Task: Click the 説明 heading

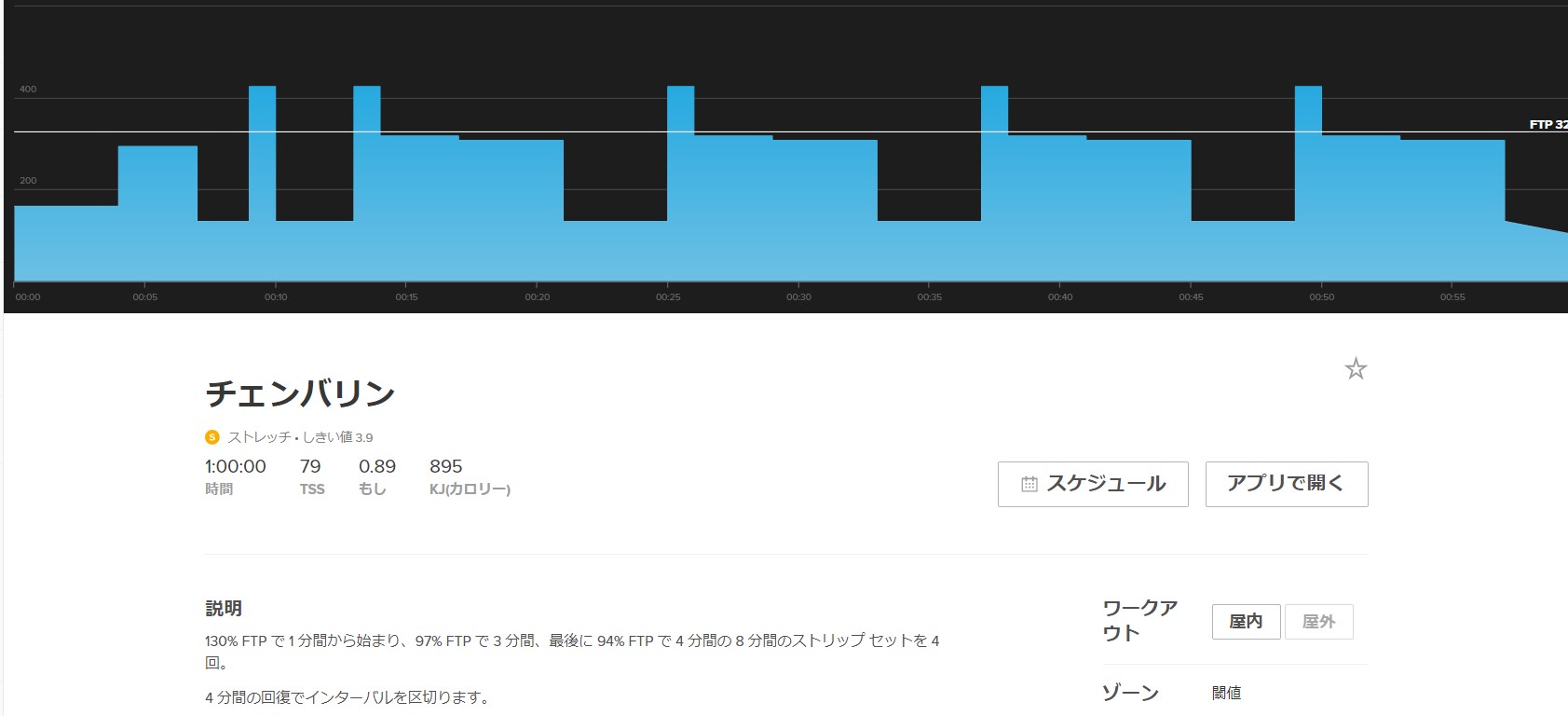Action: pyautogui.click(x=224, y=608)
